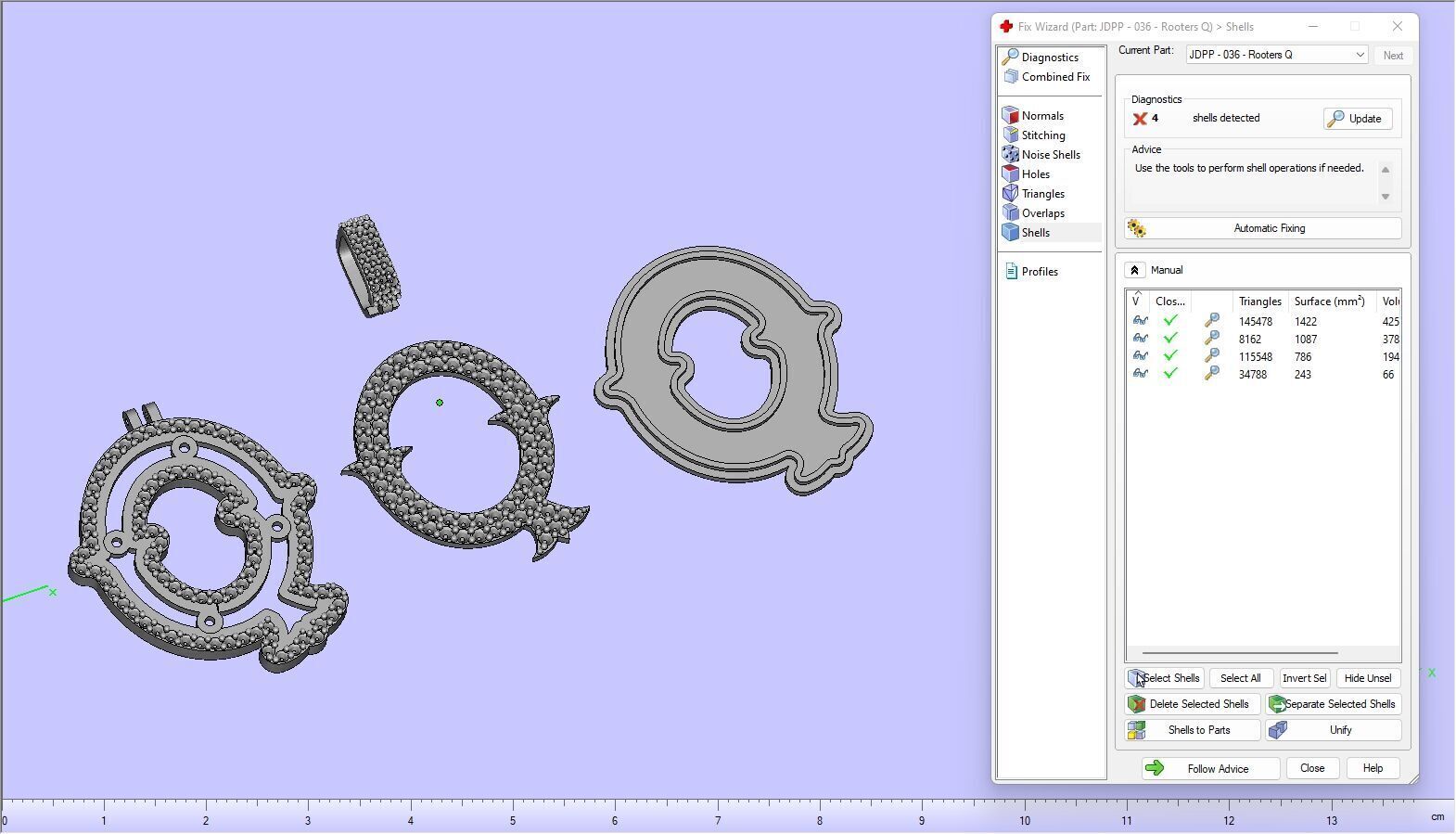Select the surface value 1087 cell
Viewport: 1456px width, 834px height.
1306,340
